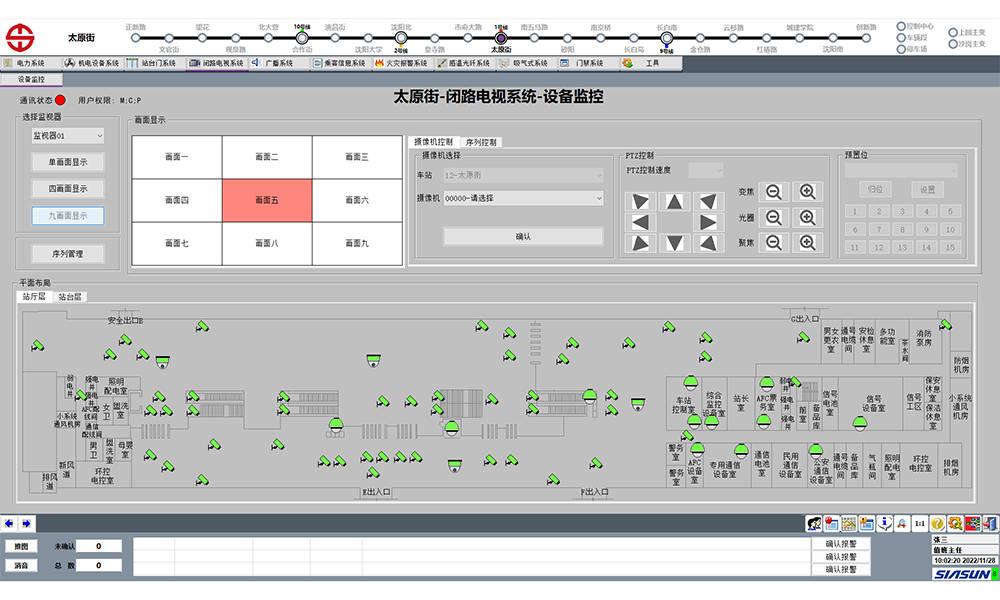Expand the 摄像机 camera selection dropdown
Viewport: 1000px width, 600px height.
click(509, 198)
